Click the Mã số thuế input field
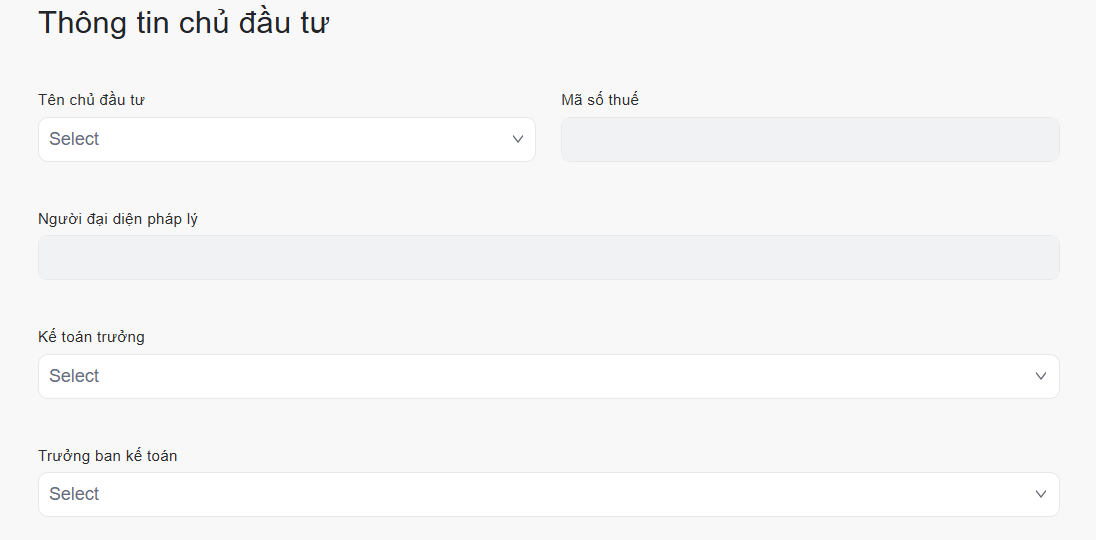This screenshot has width=1096, height=540. pyautogui.click(x=810, y=139)
